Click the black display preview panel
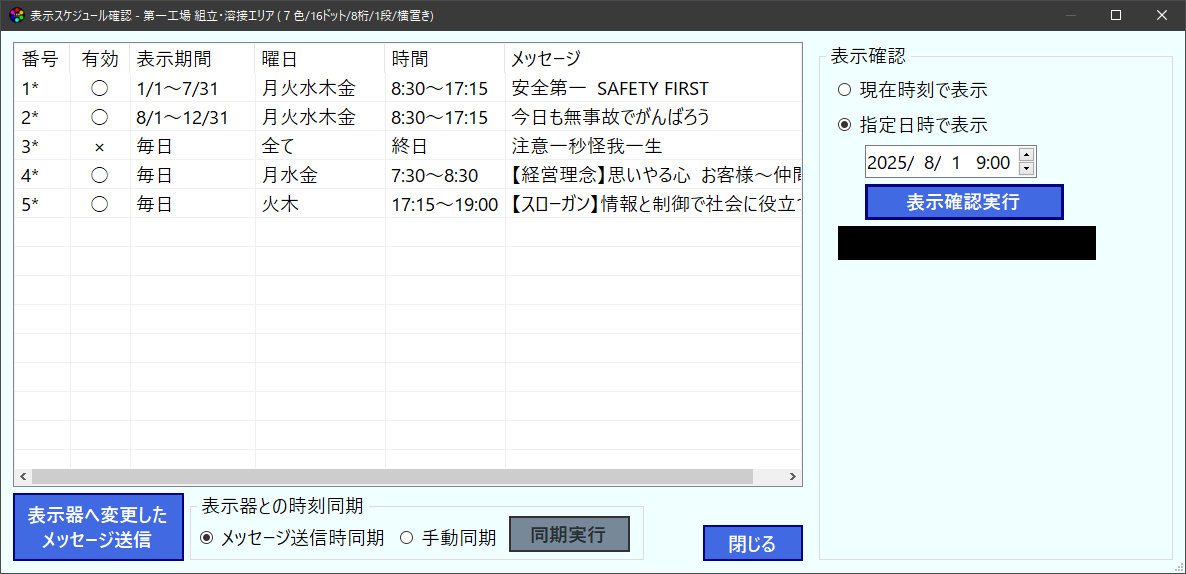The width and height of the screenshot is (1186, 574). [967, 243]
